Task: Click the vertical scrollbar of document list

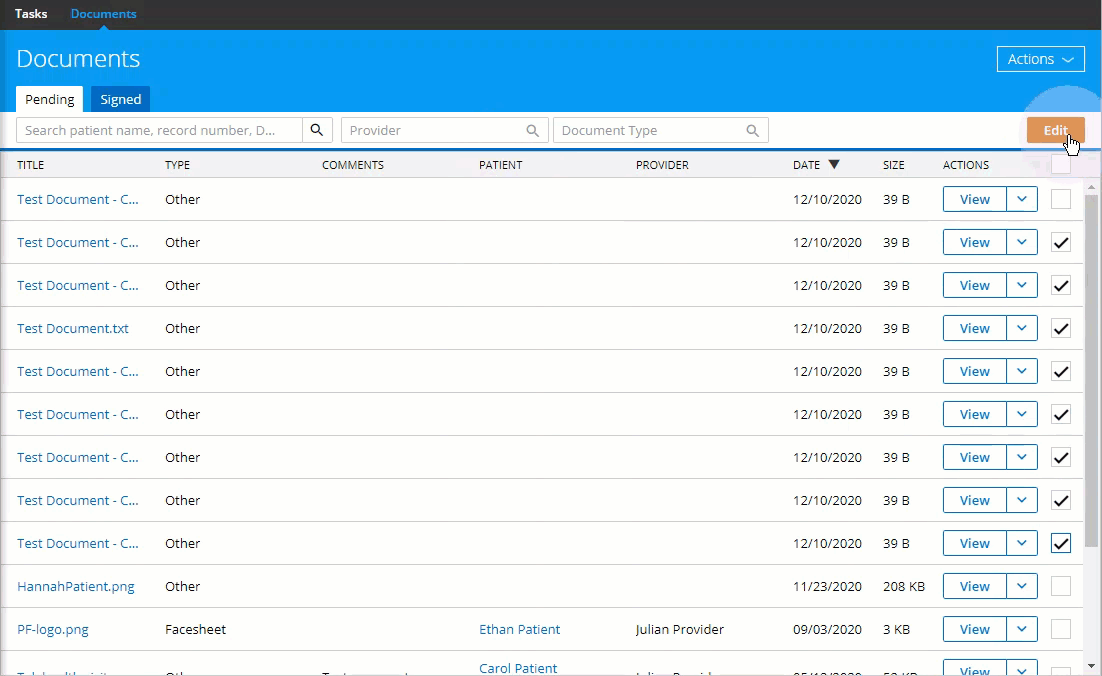Action: coord(1092,400)
